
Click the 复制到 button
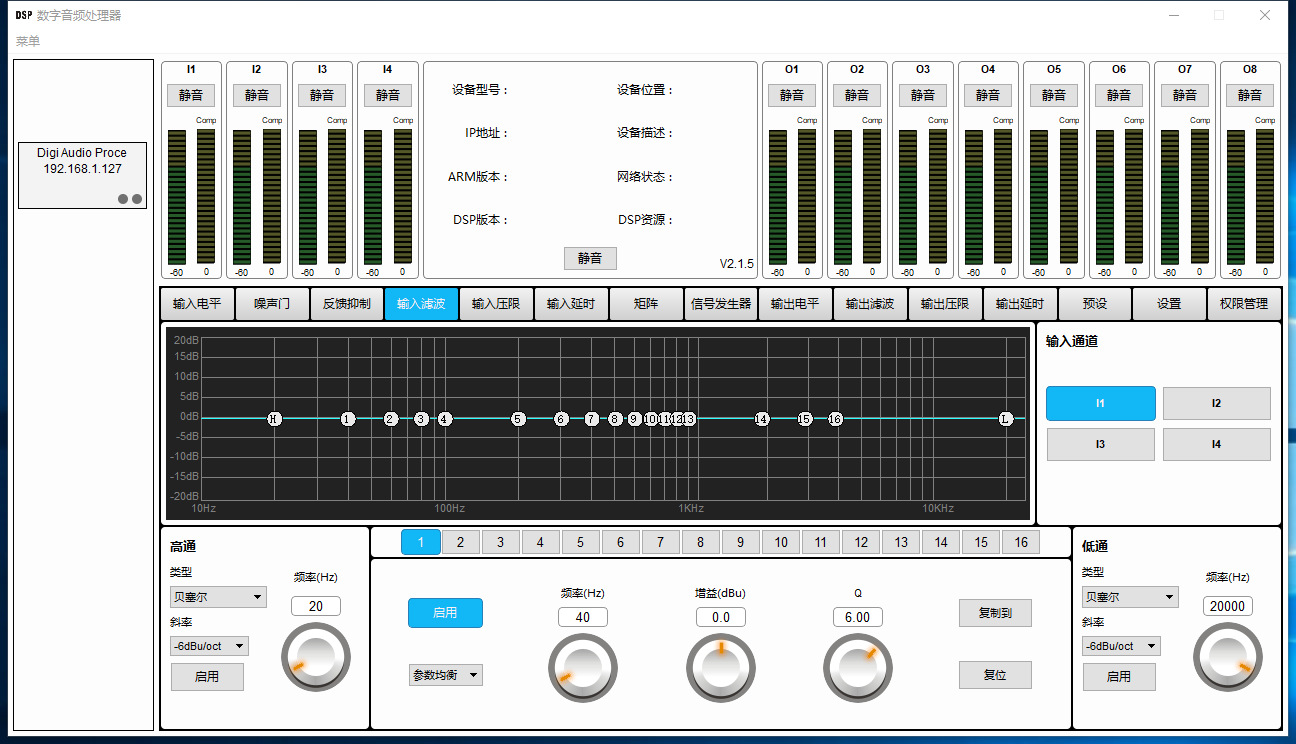tap(995, 613)
